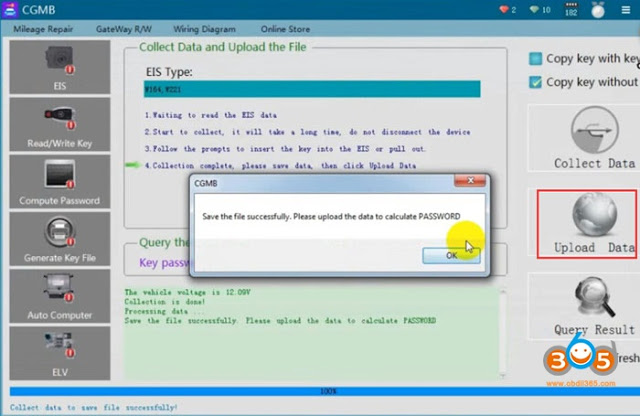Click the Query Result magnifier icon

595,297
